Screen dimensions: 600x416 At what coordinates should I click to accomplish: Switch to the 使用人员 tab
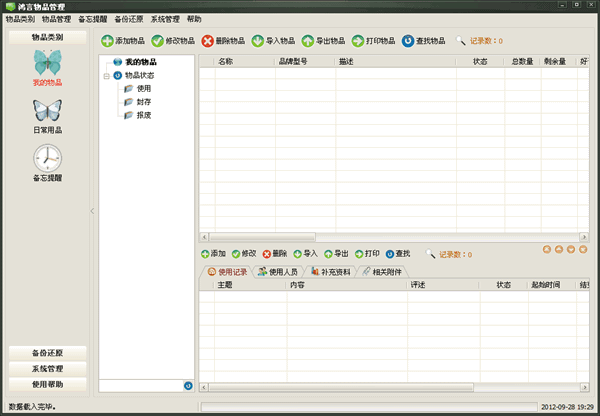[x=278, y=271]
